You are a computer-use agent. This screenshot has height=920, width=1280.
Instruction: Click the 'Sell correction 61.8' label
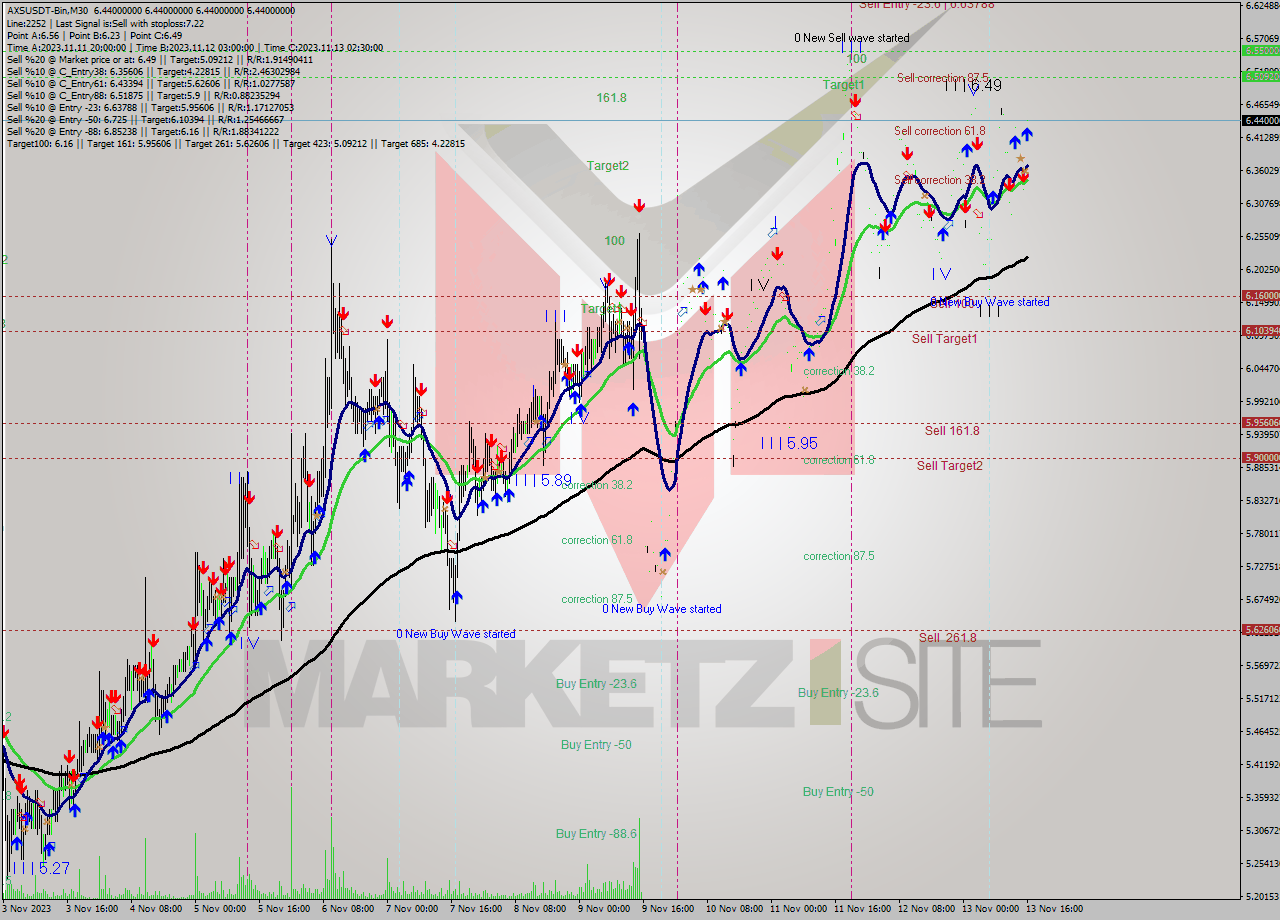coord(940,131)
